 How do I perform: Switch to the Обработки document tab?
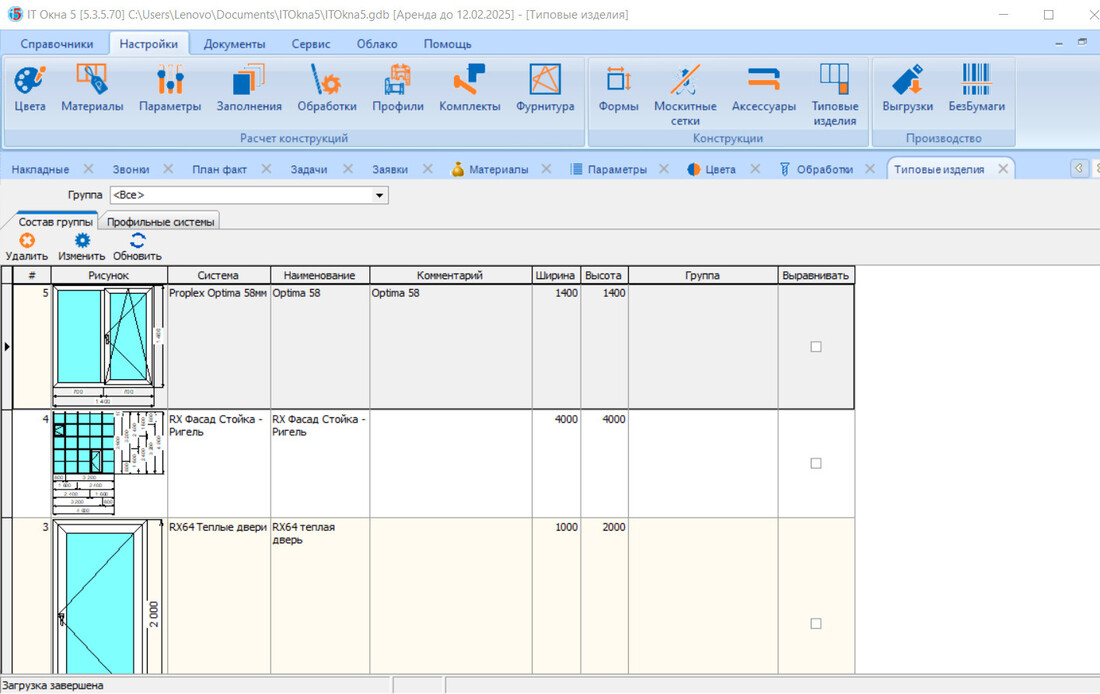point(816,169)
